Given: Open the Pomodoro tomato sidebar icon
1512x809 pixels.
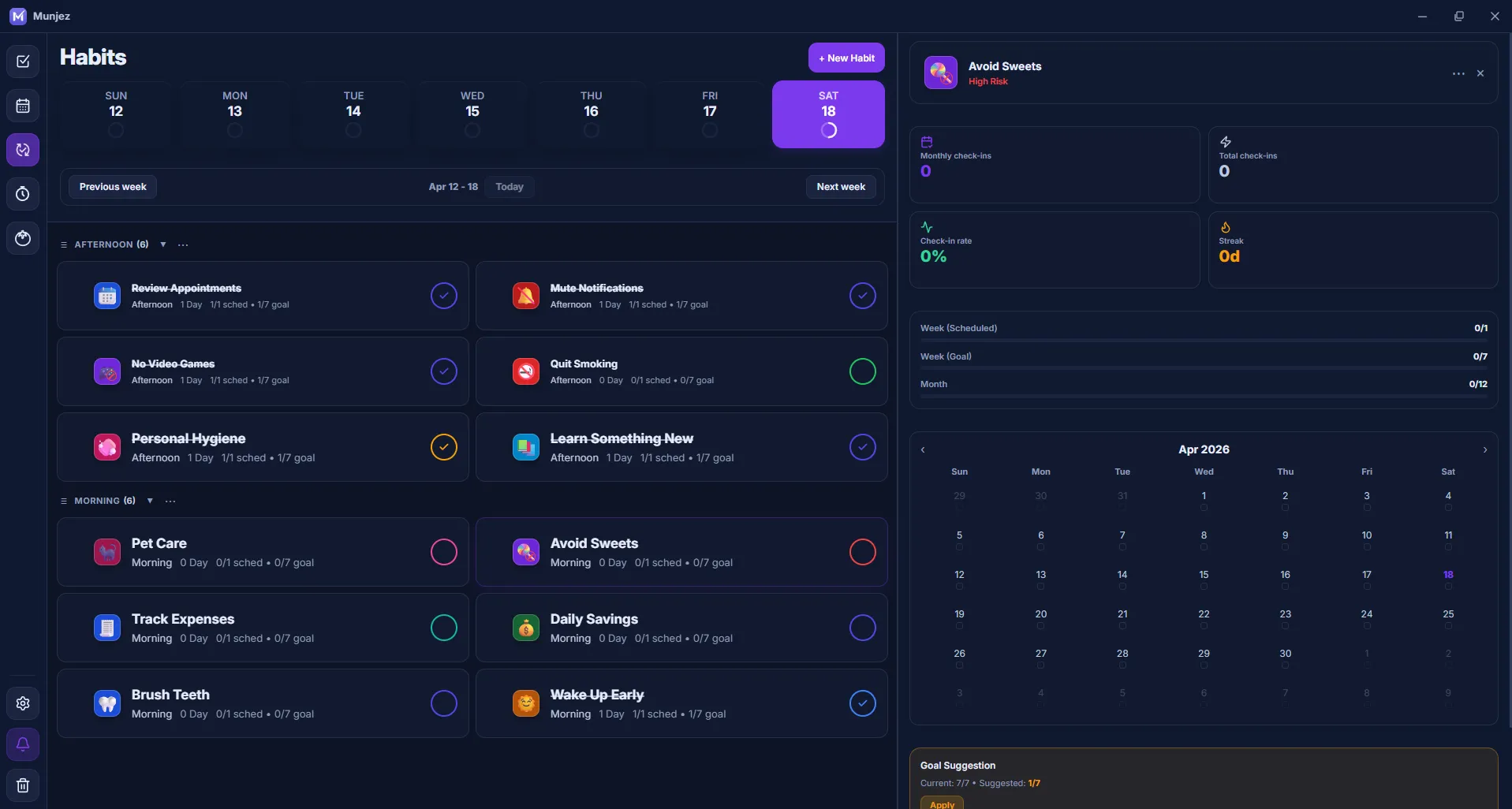Looking at the screenshot, I should pos(23,238).
